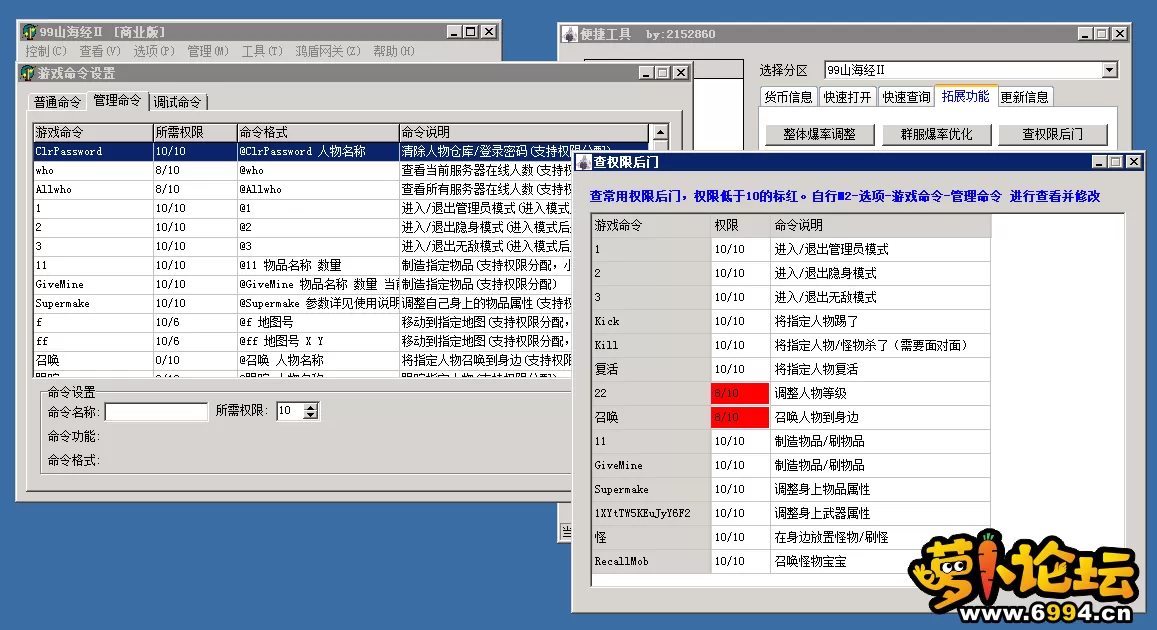Viewport: 1157px width, 630px height.
Task: Open the 管理(M) menu
Action: [x=207, y=51]
